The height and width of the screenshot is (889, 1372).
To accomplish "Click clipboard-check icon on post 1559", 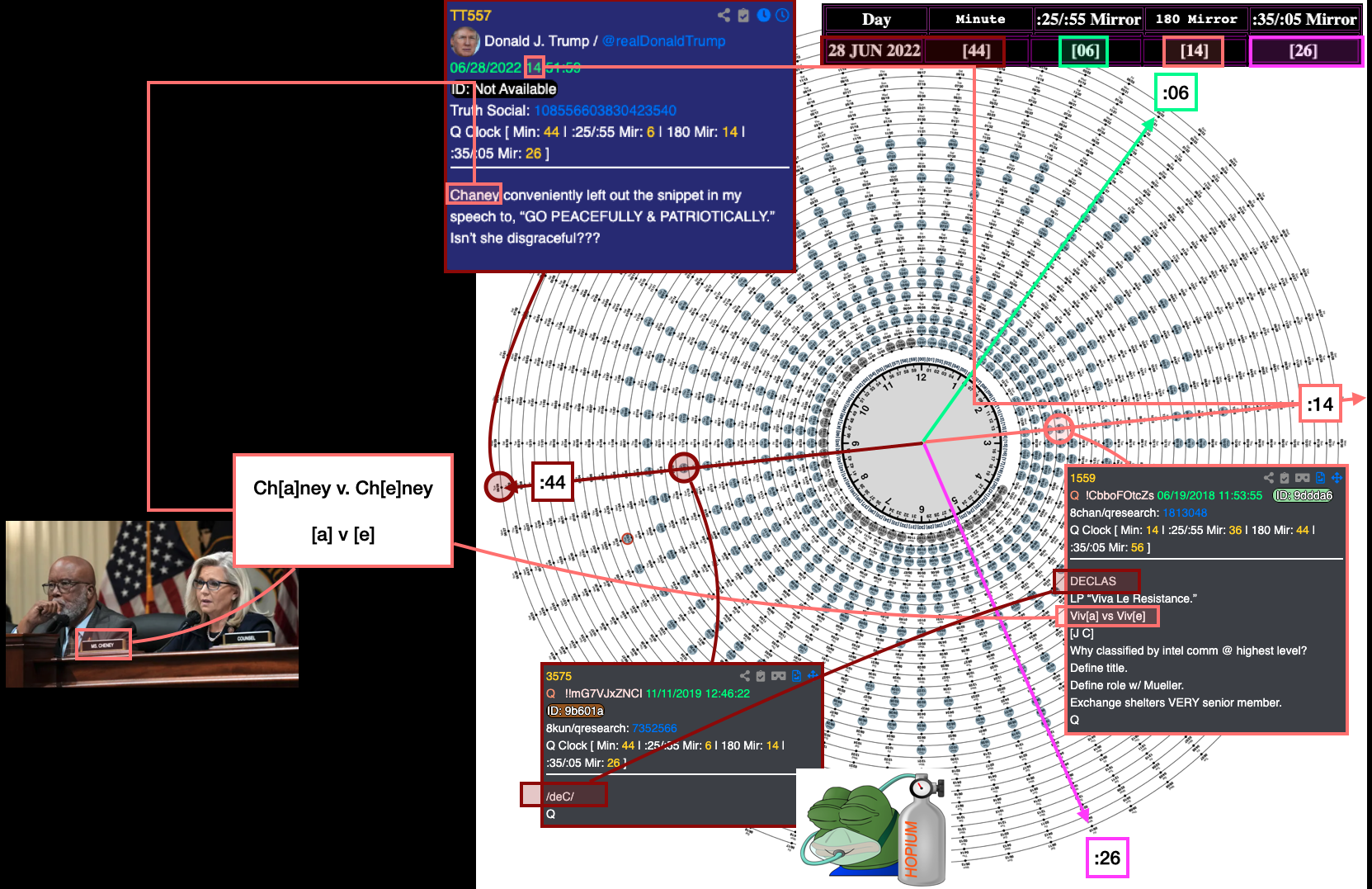I will [x=1285, y=478].
